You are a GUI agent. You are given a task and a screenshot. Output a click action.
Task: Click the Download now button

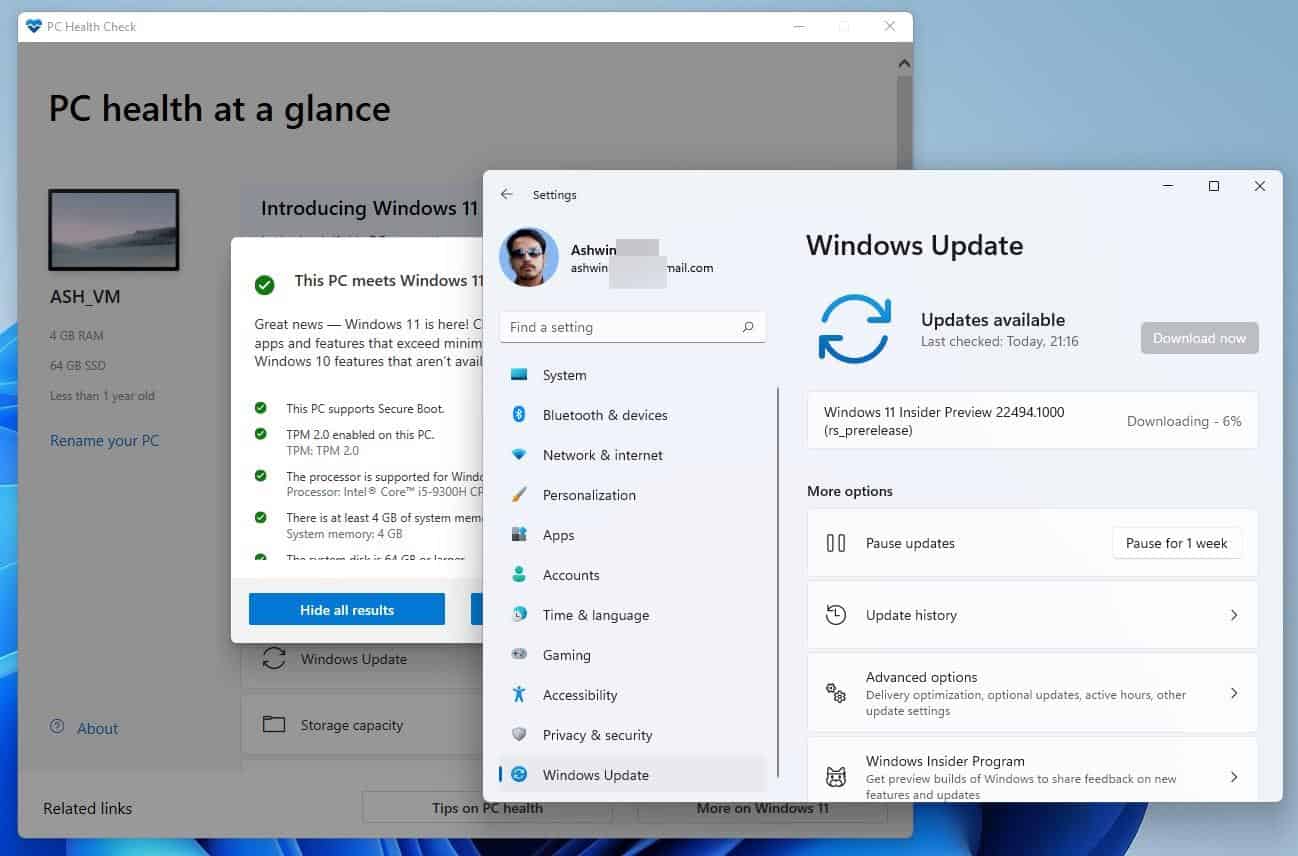[x=1199, y=338]
